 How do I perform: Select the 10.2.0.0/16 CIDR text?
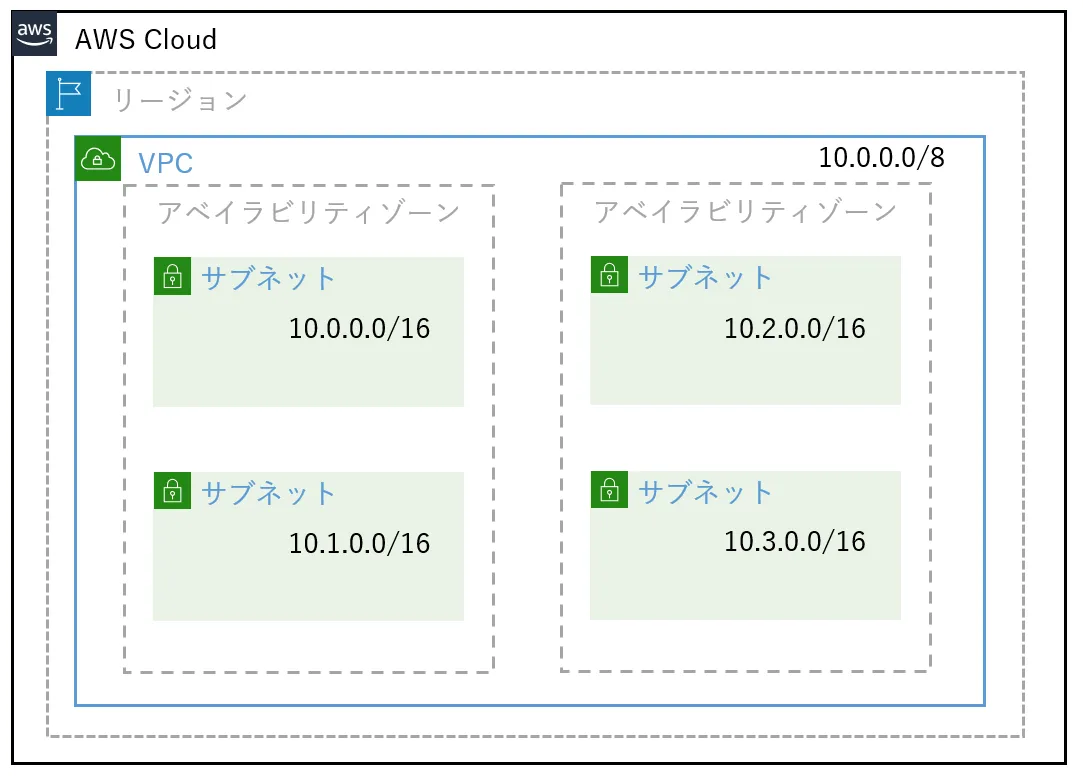coord(795,328)
